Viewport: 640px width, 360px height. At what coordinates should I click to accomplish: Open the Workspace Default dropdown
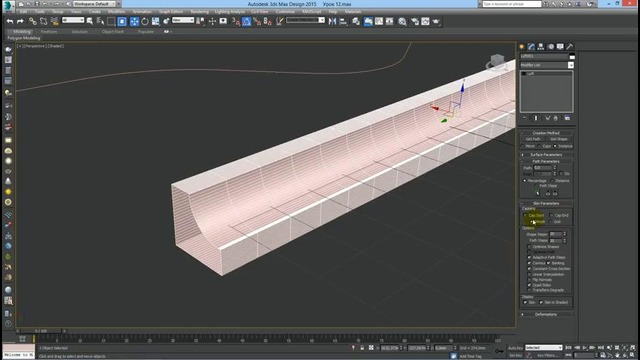[x=94, y=4]
